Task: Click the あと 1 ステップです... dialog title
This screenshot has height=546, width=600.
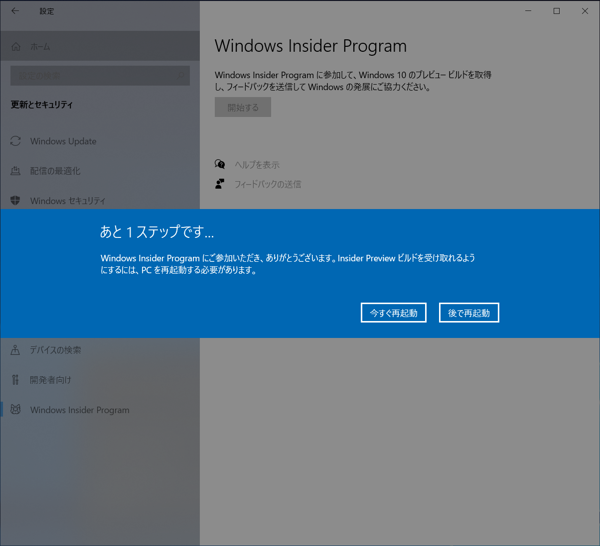Action: [x=157, y=232]
